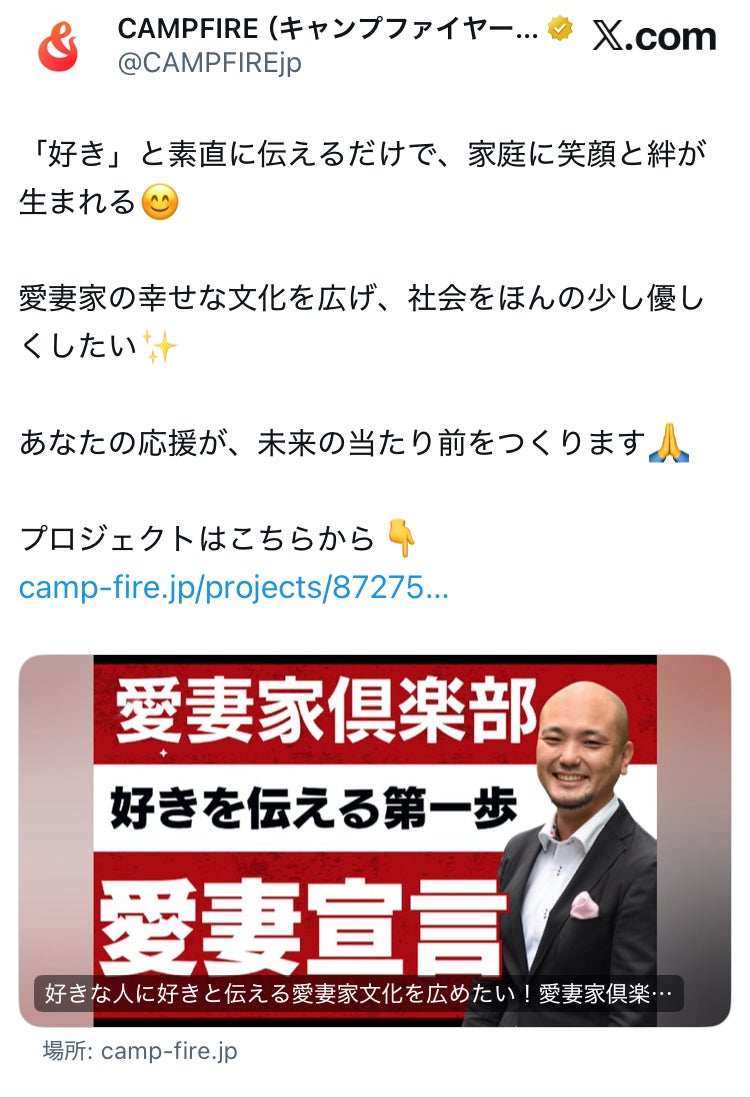Click the gold verified badge

pos(560,29)
